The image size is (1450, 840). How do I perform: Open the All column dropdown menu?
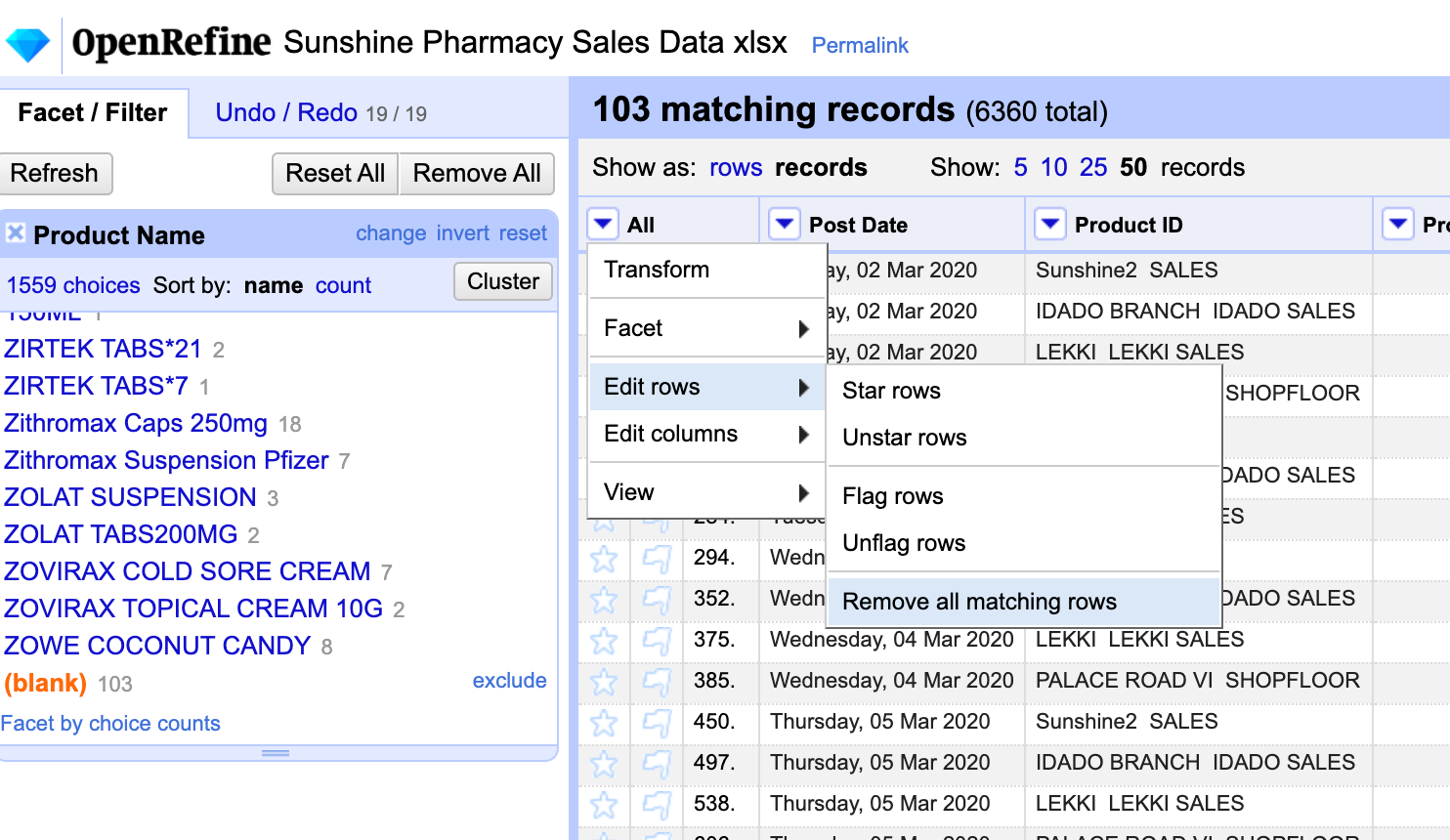point(604,225)
